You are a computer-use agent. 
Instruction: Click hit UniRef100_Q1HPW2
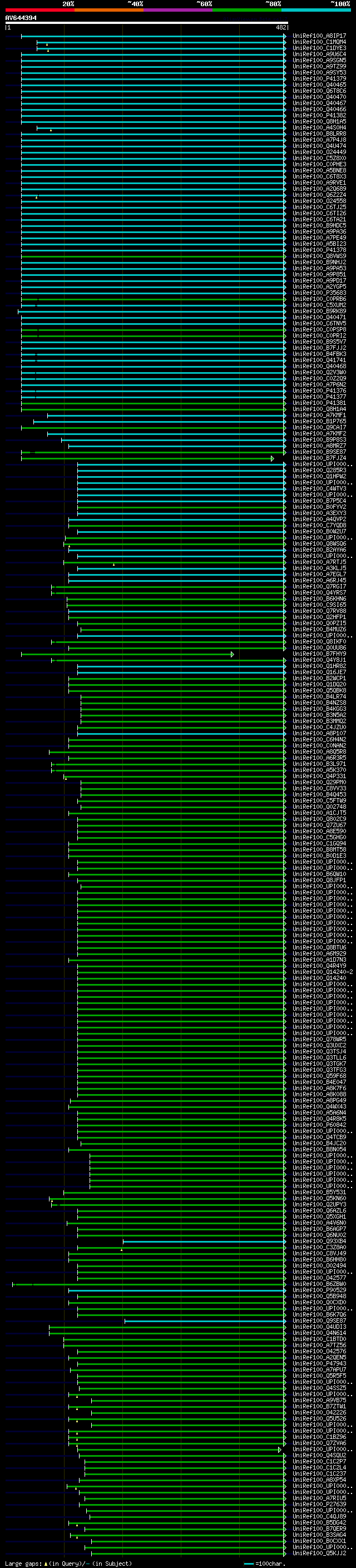[x=319, y=476]
